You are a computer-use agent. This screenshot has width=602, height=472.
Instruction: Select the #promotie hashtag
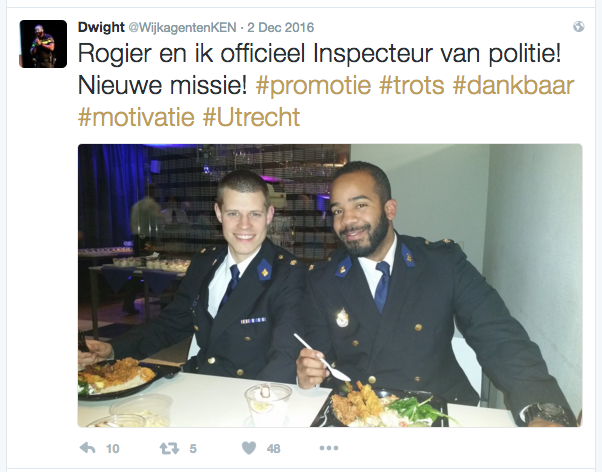pyautogui.click(x=313, y=85)
